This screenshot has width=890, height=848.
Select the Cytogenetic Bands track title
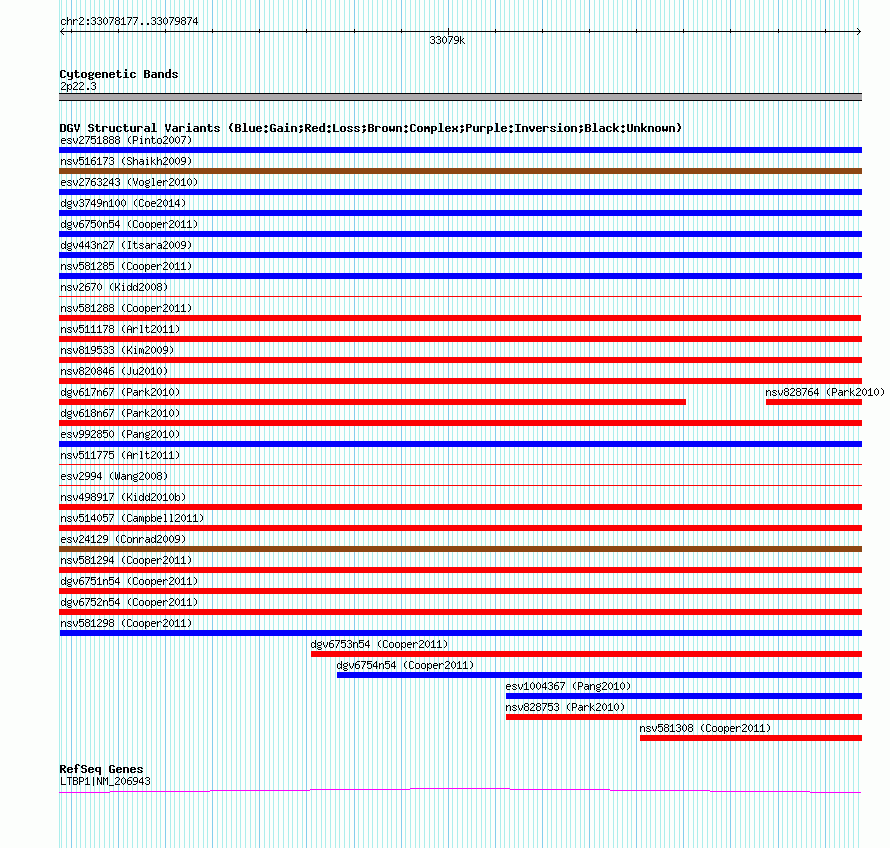click(x=119, y=74)
